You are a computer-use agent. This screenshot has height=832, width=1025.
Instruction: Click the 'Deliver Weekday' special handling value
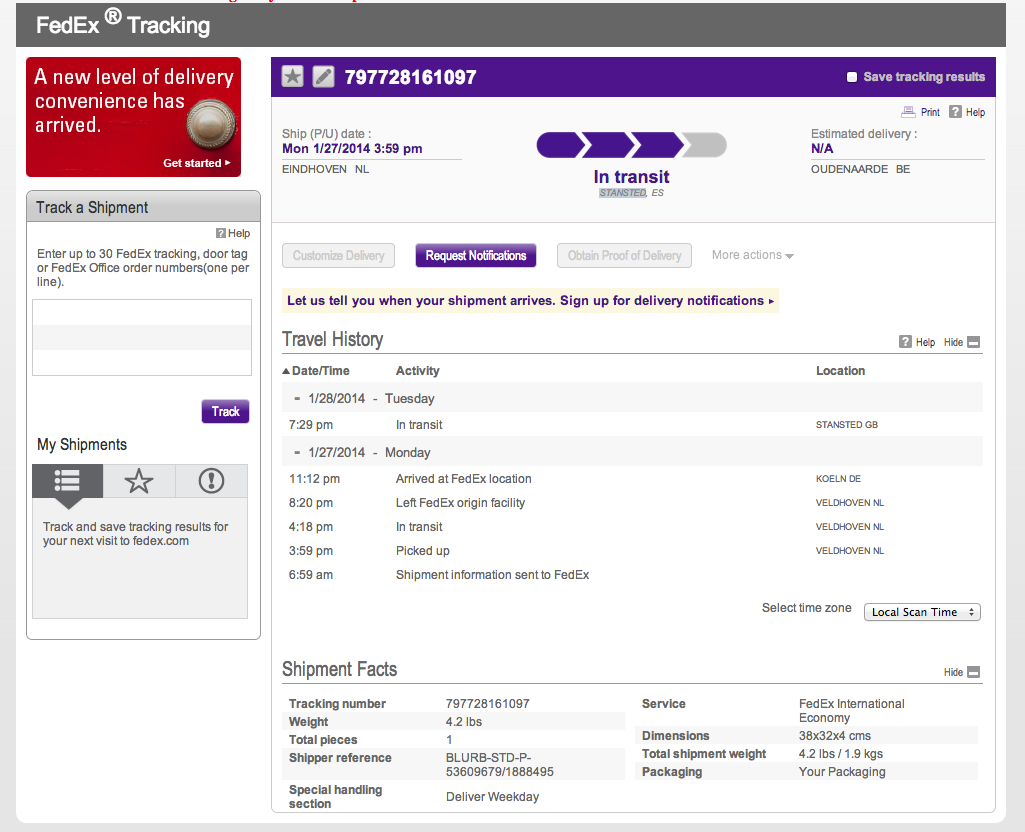(492, 797)
